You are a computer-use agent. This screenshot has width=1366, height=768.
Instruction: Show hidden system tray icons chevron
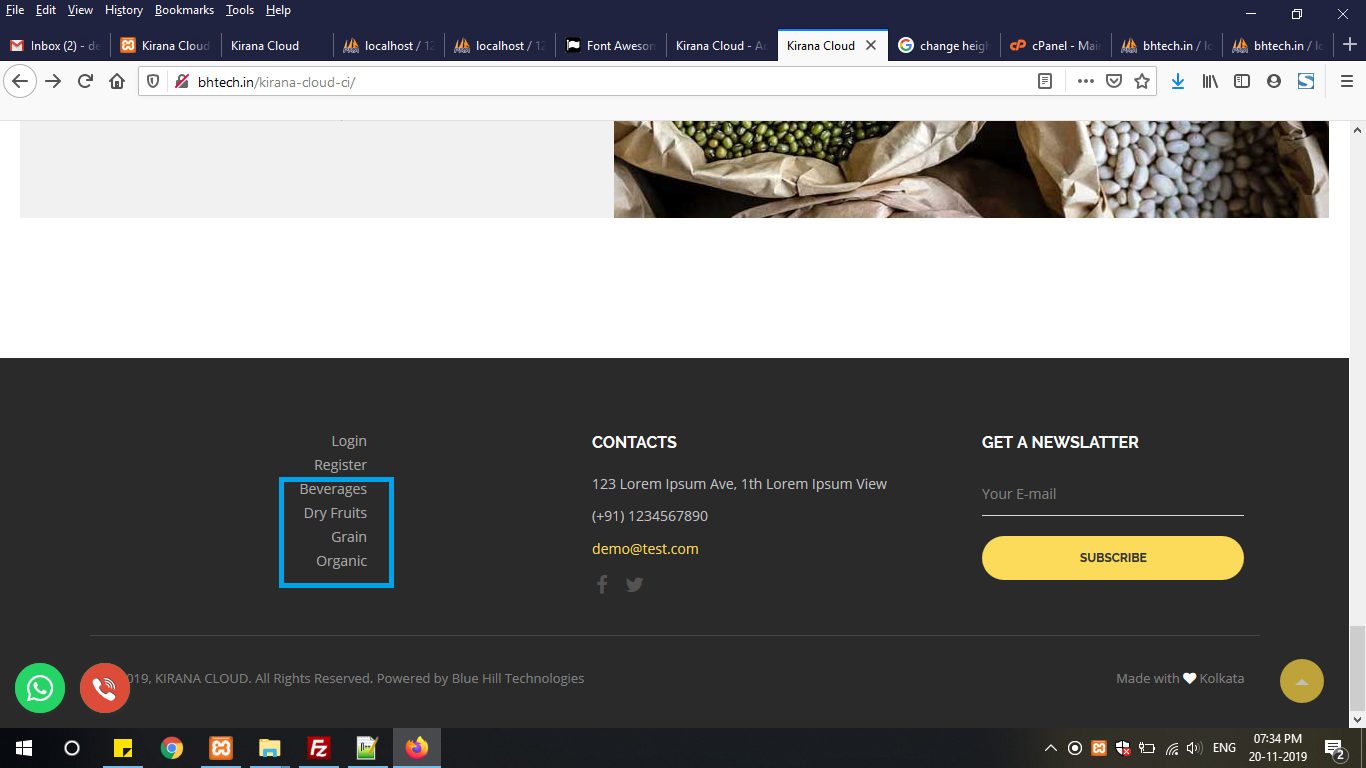[x=1050, y=748]
